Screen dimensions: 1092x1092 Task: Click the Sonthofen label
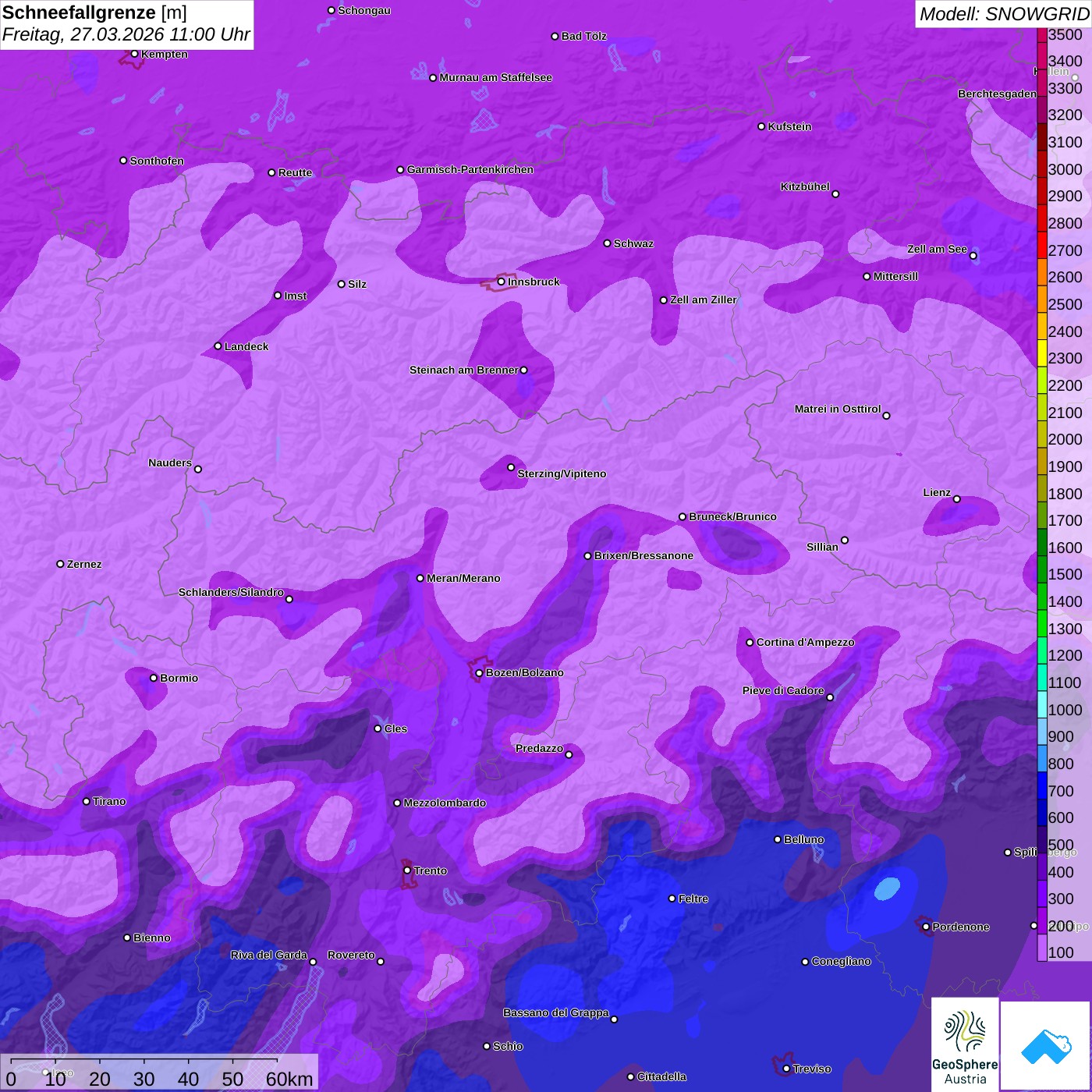pos(157,161)
